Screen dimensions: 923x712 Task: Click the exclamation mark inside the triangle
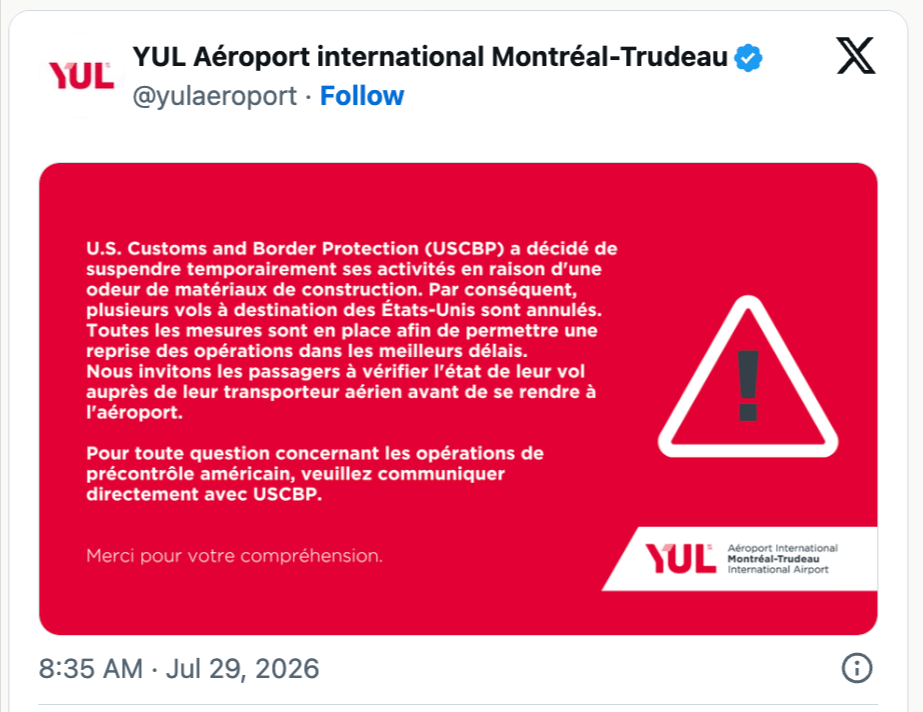pos(748,386)
